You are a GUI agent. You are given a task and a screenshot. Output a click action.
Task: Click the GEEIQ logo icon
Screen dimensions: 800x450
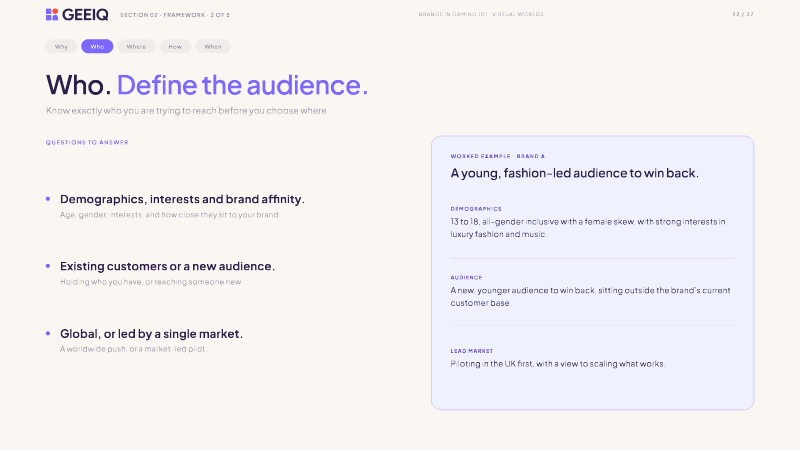[52, 14]
